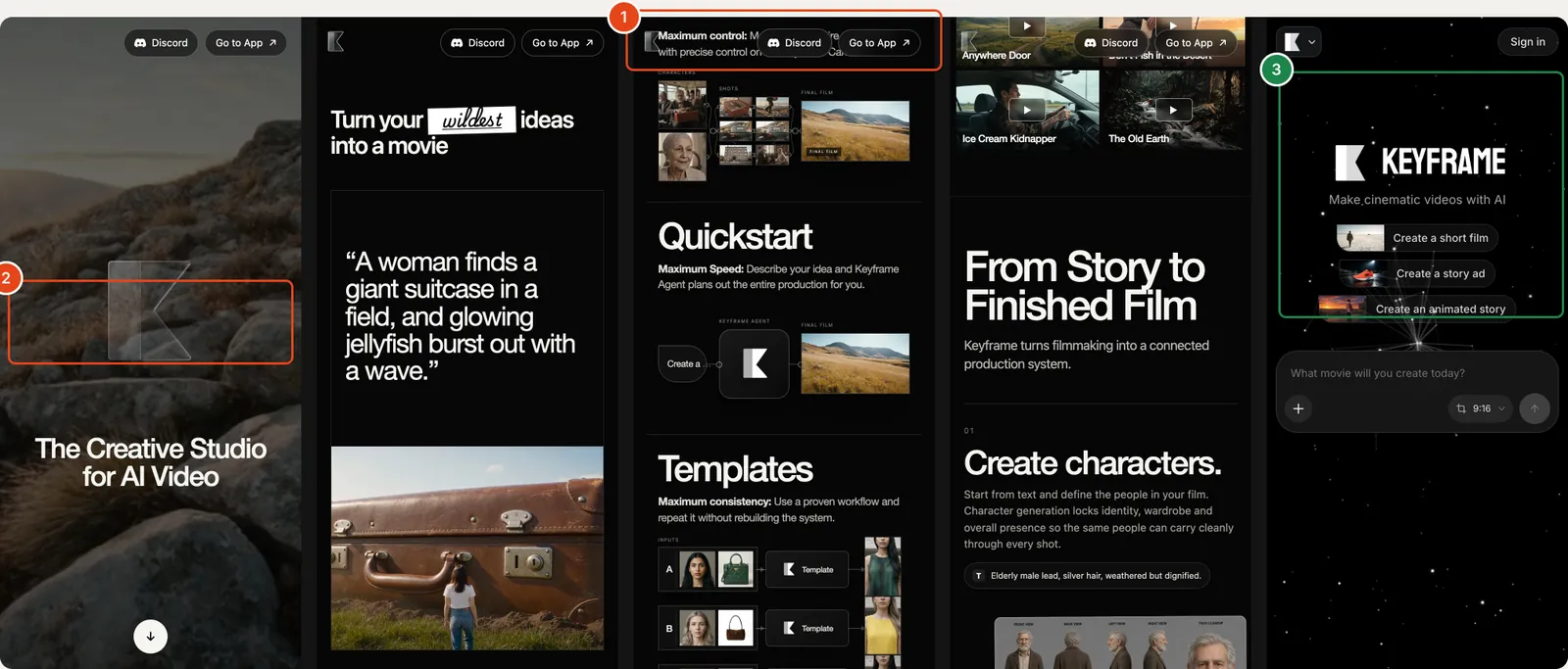Click the "From Story to Finished Film" heading
This screenshot has width=1568, height=669.
click(x=1085, y=286)
